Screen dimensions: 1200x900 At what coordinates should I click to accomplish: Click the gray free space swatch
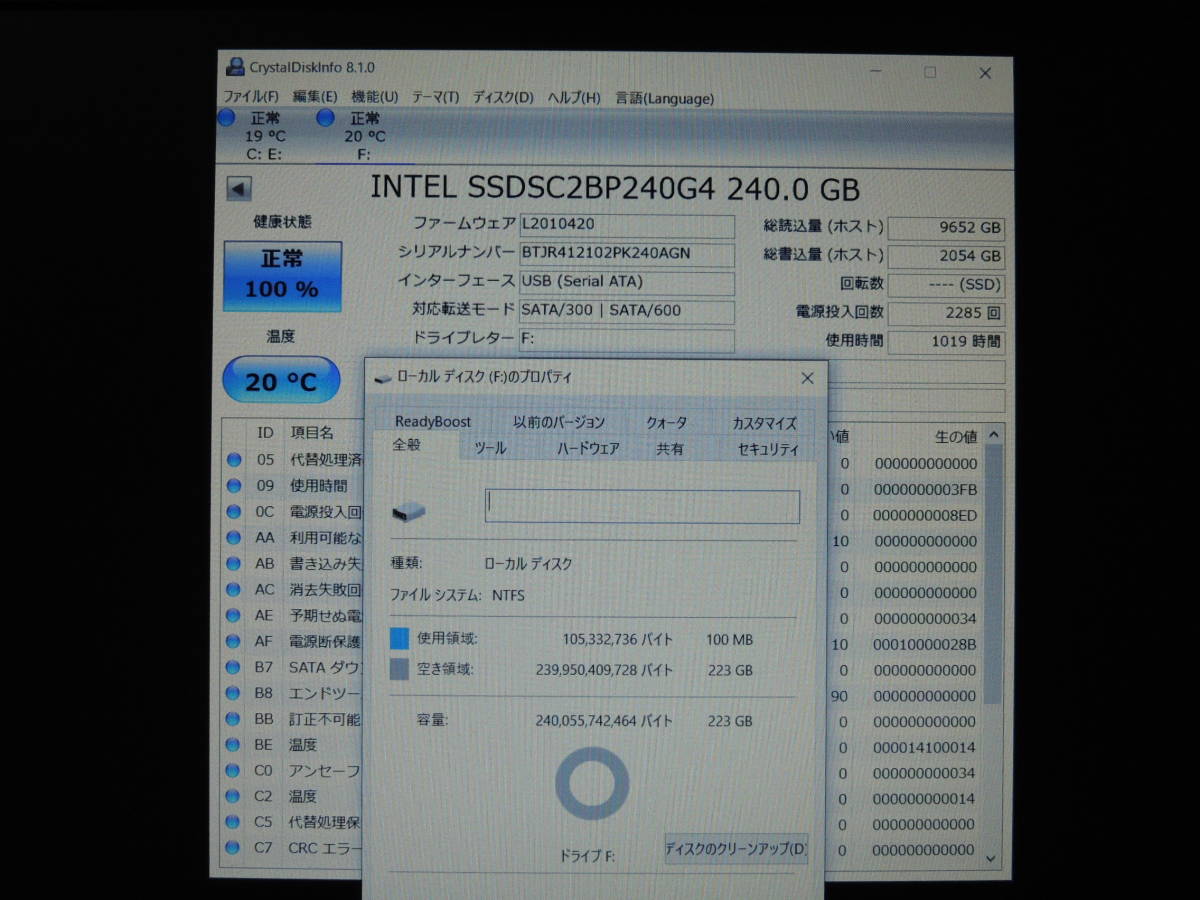pyautogui.click(x=400, y=668)
